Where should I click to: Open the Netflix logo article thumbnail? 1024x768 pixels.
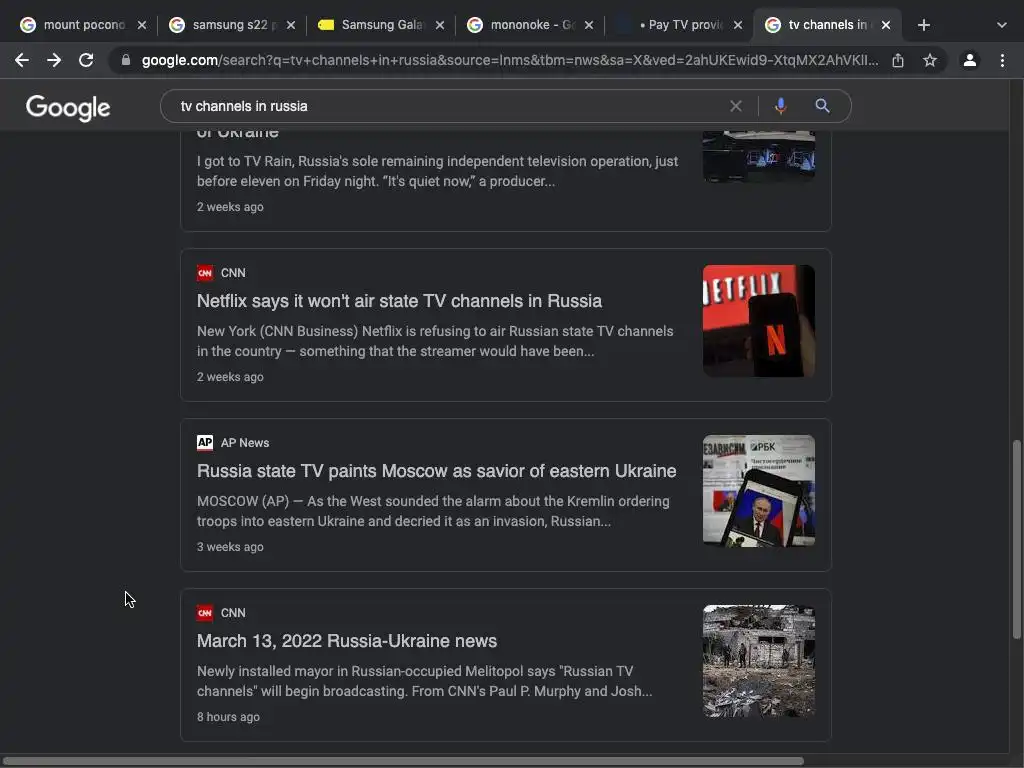pos(759,321)
